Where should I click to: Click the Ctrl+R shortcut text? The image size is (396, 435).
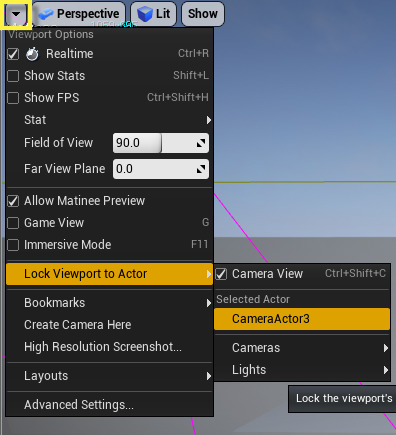(193, 53)
